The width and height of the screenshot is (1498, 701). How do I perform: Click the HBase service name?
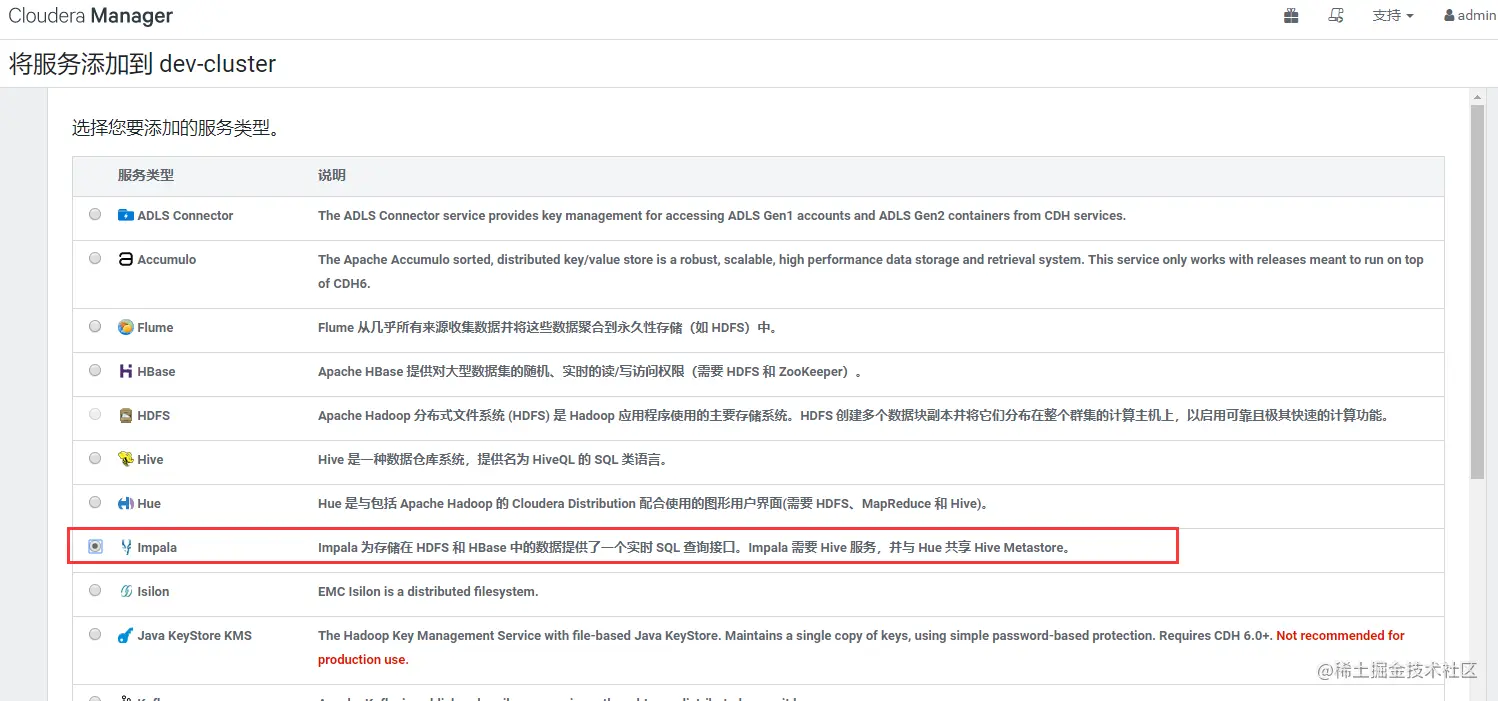[x=156, y=371]
